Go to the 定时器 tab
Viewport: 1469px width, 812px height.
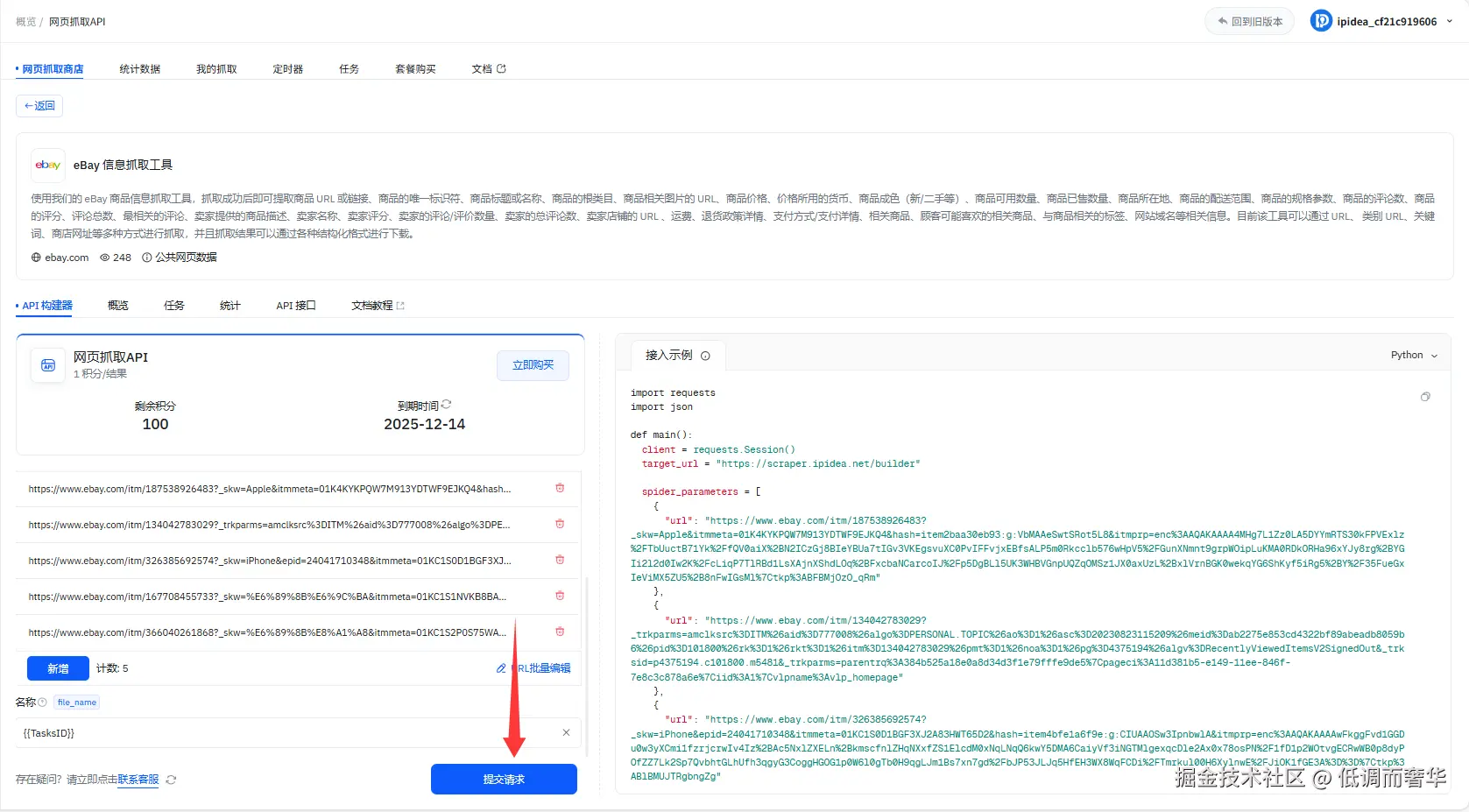point(288,69)
